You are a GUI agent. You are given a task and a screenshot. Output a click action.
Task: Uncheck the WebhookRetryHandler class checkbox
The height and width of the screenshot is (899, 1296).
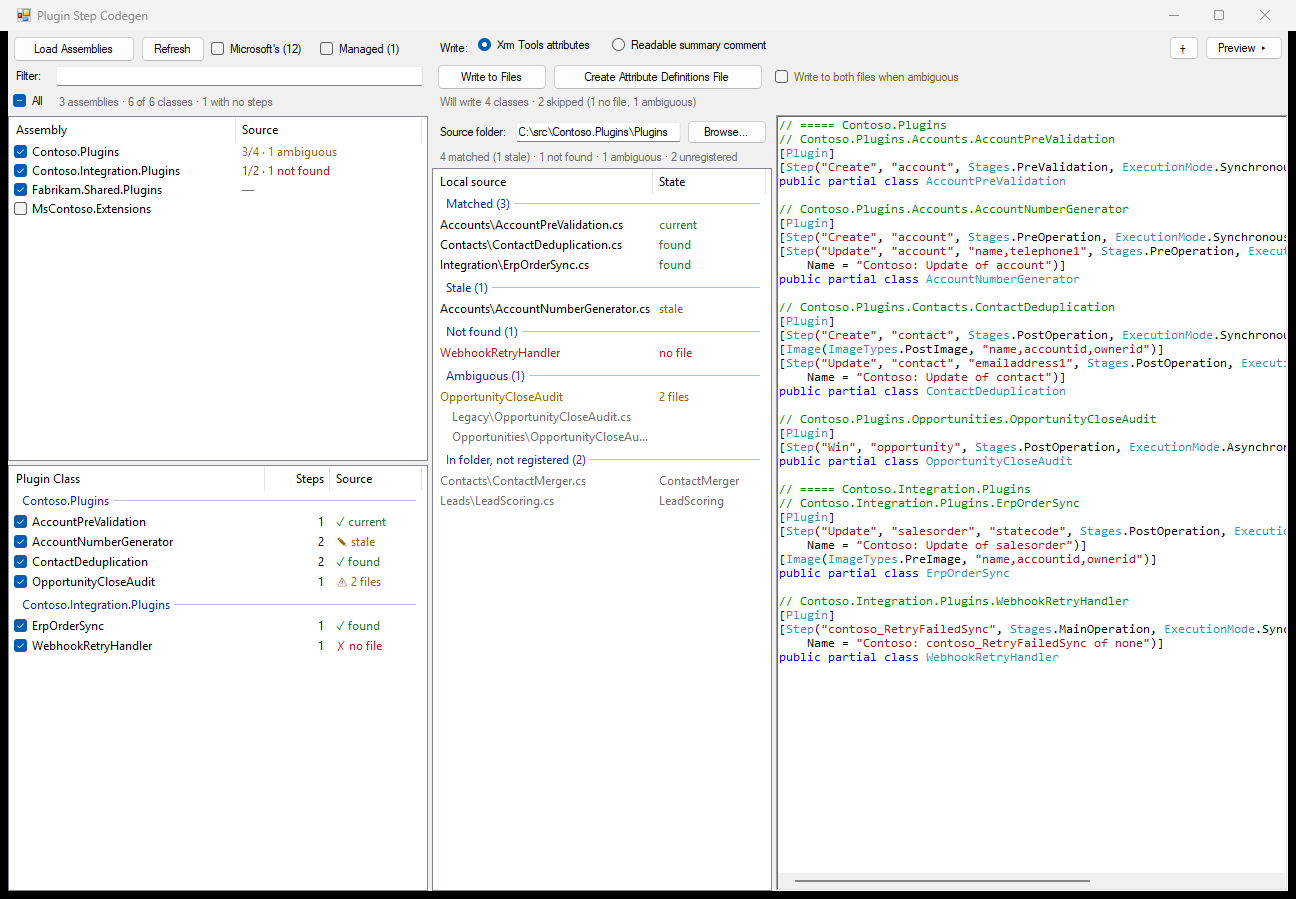pyautogui.click(x=21, y=646)
